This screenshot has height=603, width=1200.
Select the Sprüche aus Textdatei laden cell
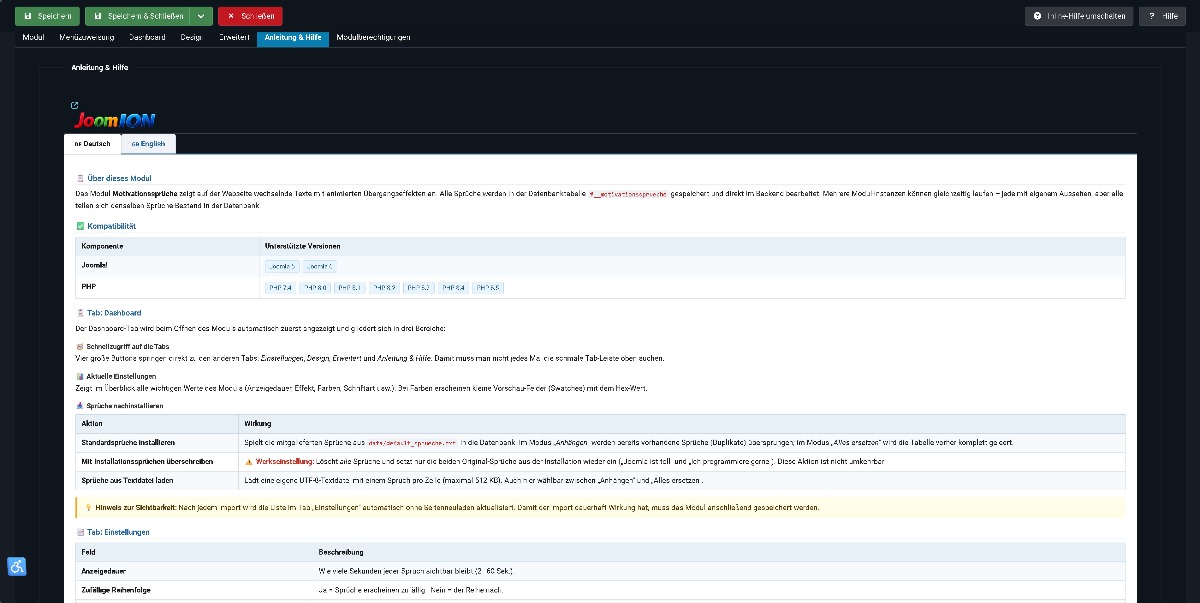pyautogui.click(x=156, y=481)
